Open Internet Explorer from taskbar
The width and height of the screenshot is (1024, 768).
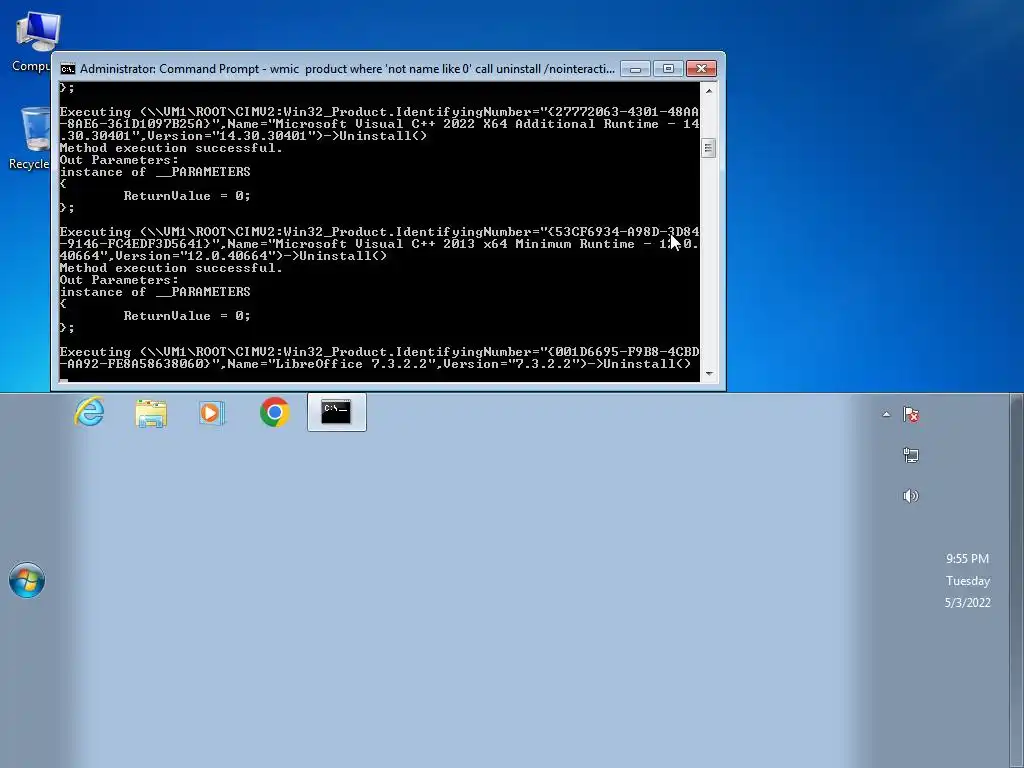click(x=89, y=412)
